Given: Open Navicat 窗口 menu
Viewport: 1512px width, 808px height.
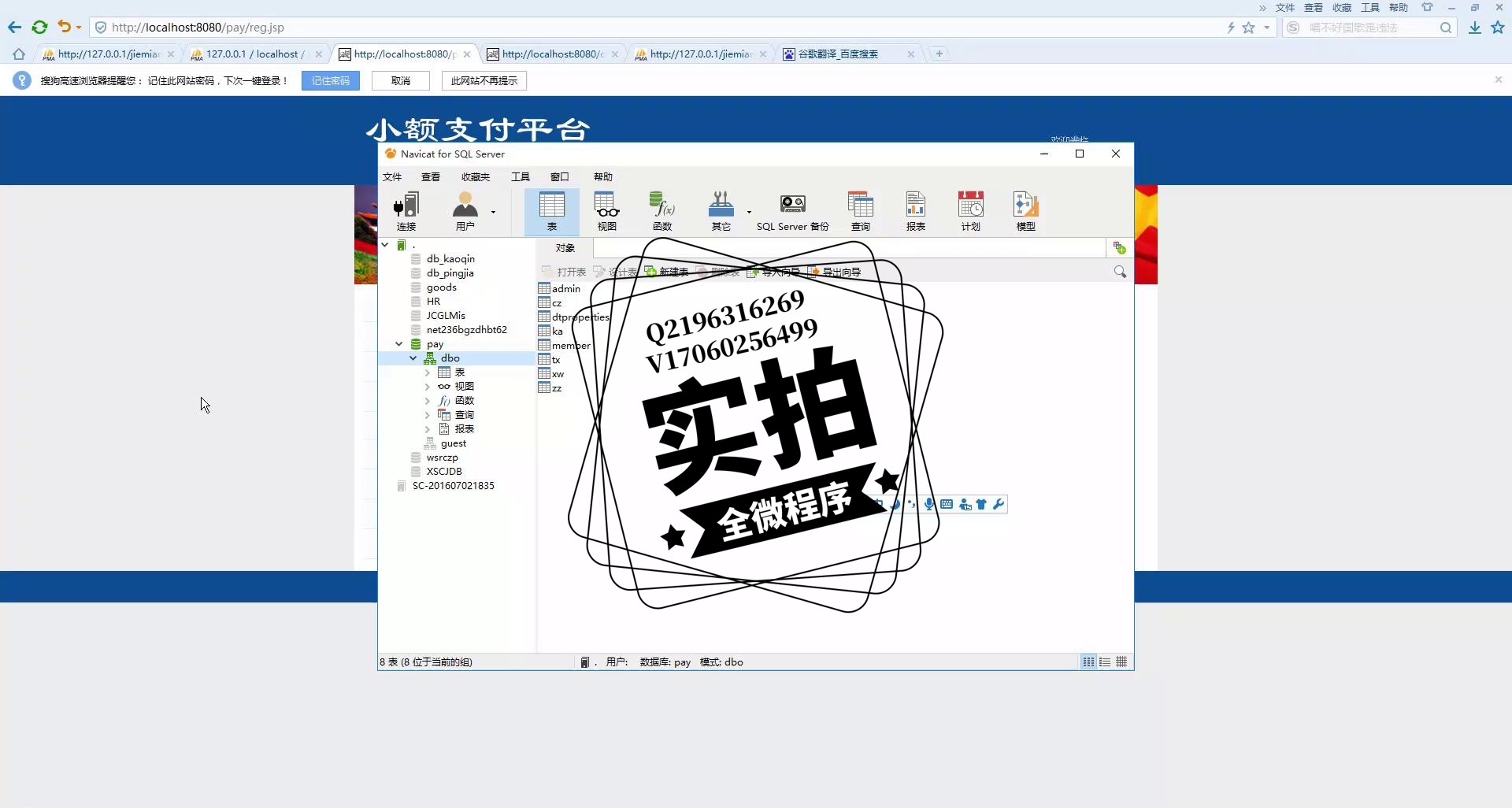Looking at the screenshot, I should click(x=560, y=177).
